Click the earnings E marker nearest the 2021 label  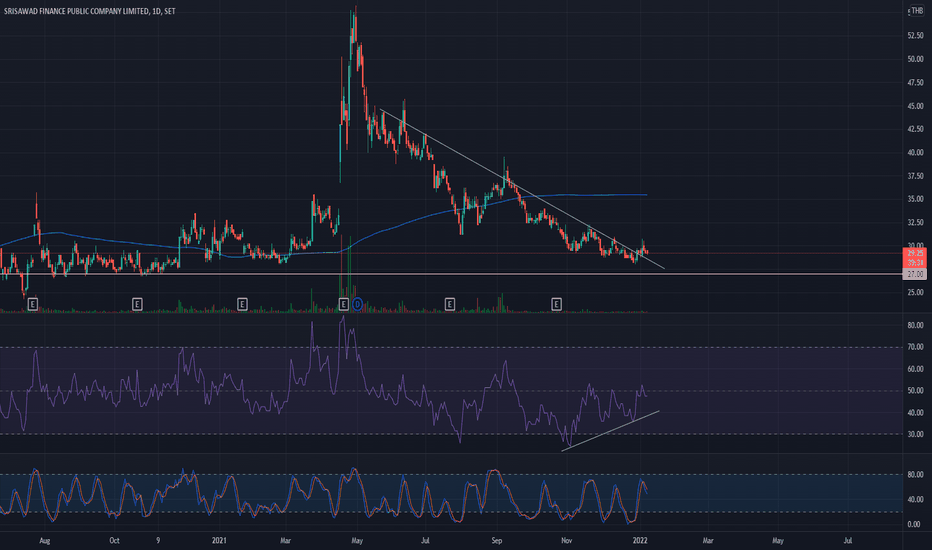[x=242, y=304]
